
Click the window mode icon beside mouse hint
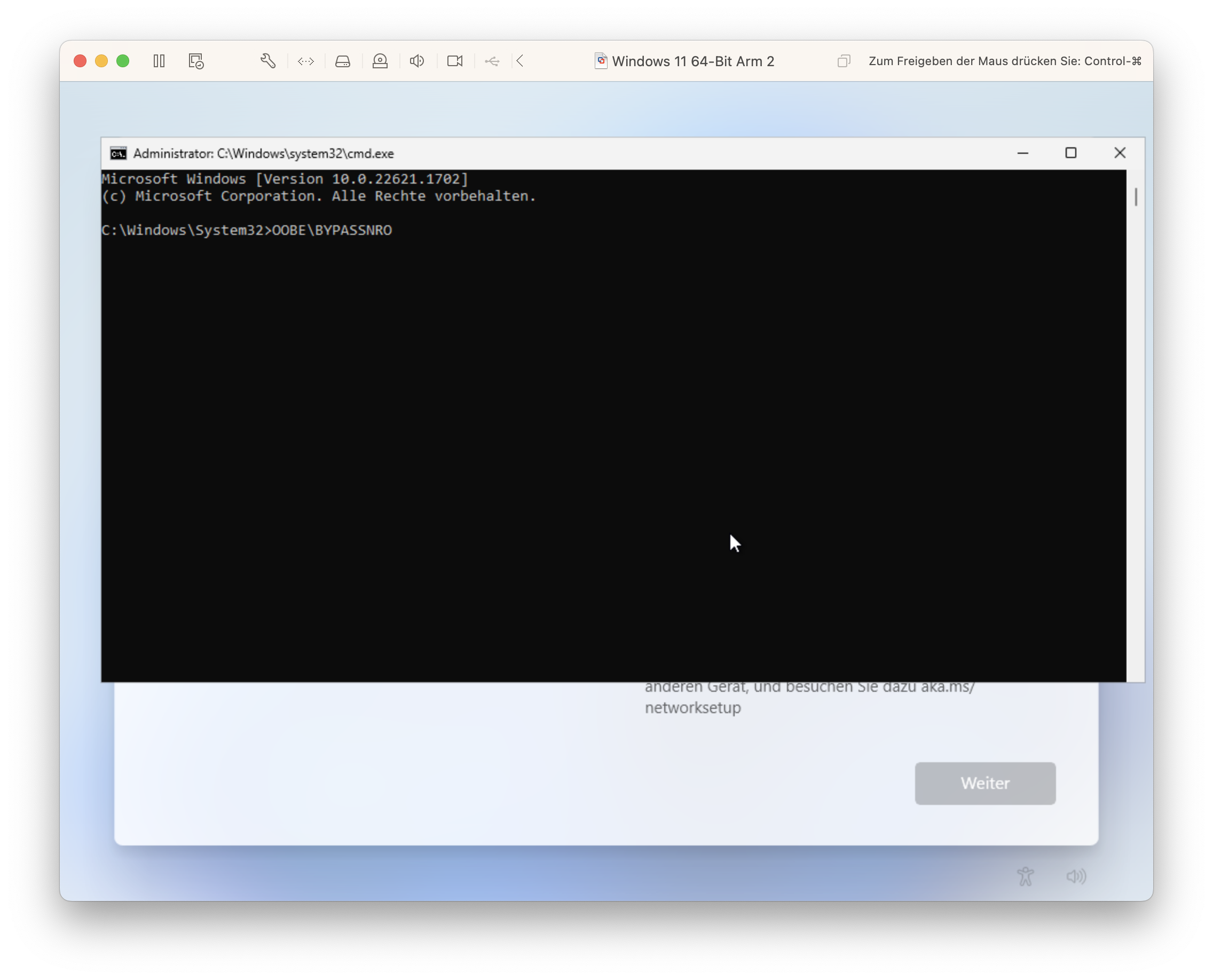point(843,61)
